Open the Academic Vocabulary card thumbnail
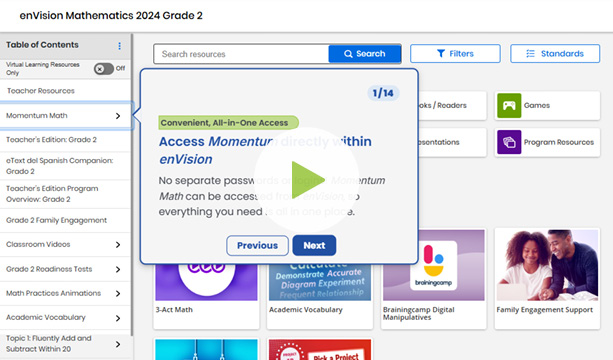613x360 pixels. [320, 282]
